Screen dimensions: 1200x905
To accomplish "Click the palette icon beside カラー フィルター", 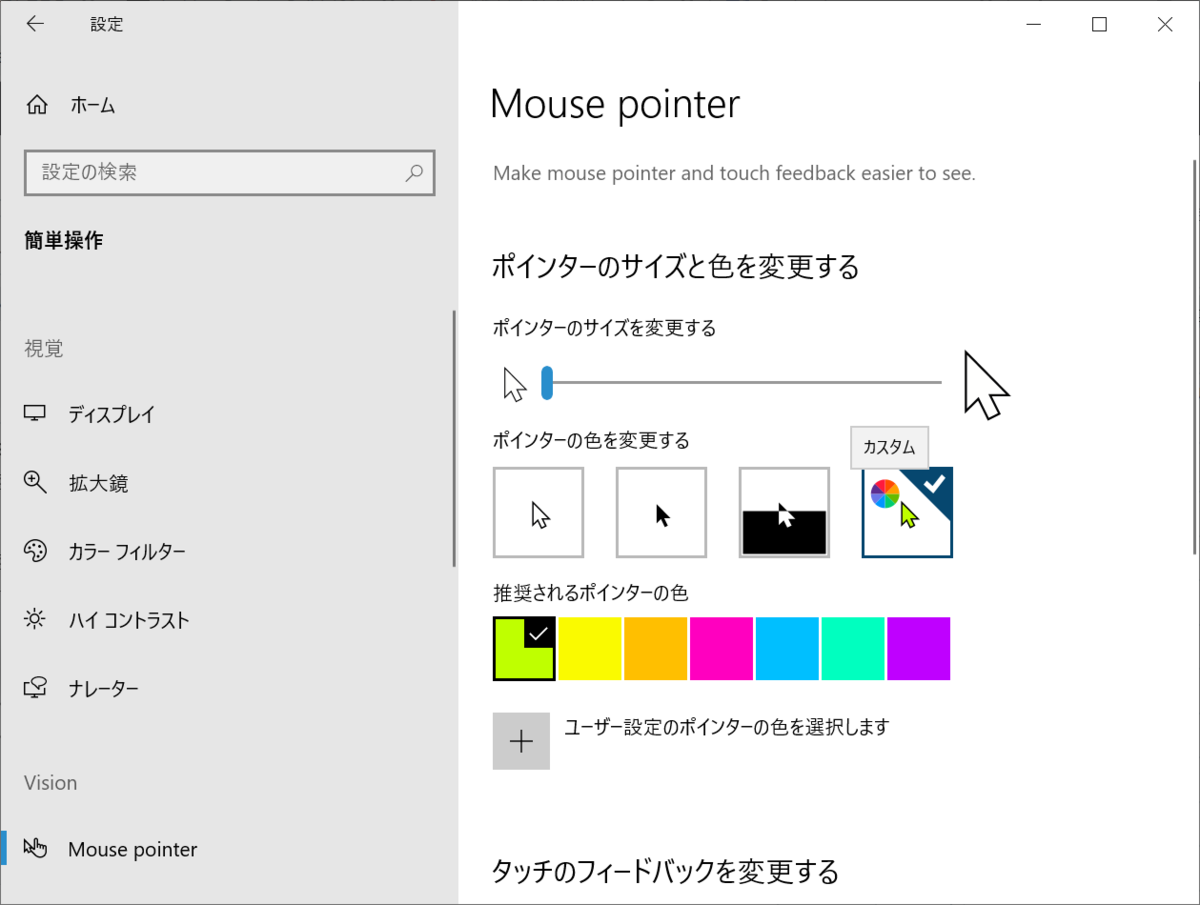I will click(x=35, y=551).
